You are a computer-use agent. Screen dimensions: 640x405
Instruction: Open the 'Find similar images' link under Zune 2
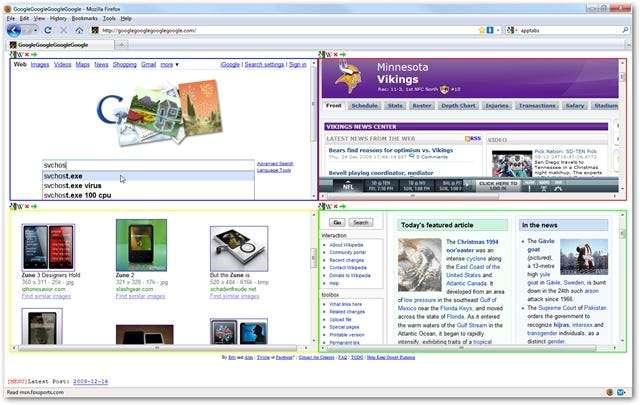click(140, 297)
